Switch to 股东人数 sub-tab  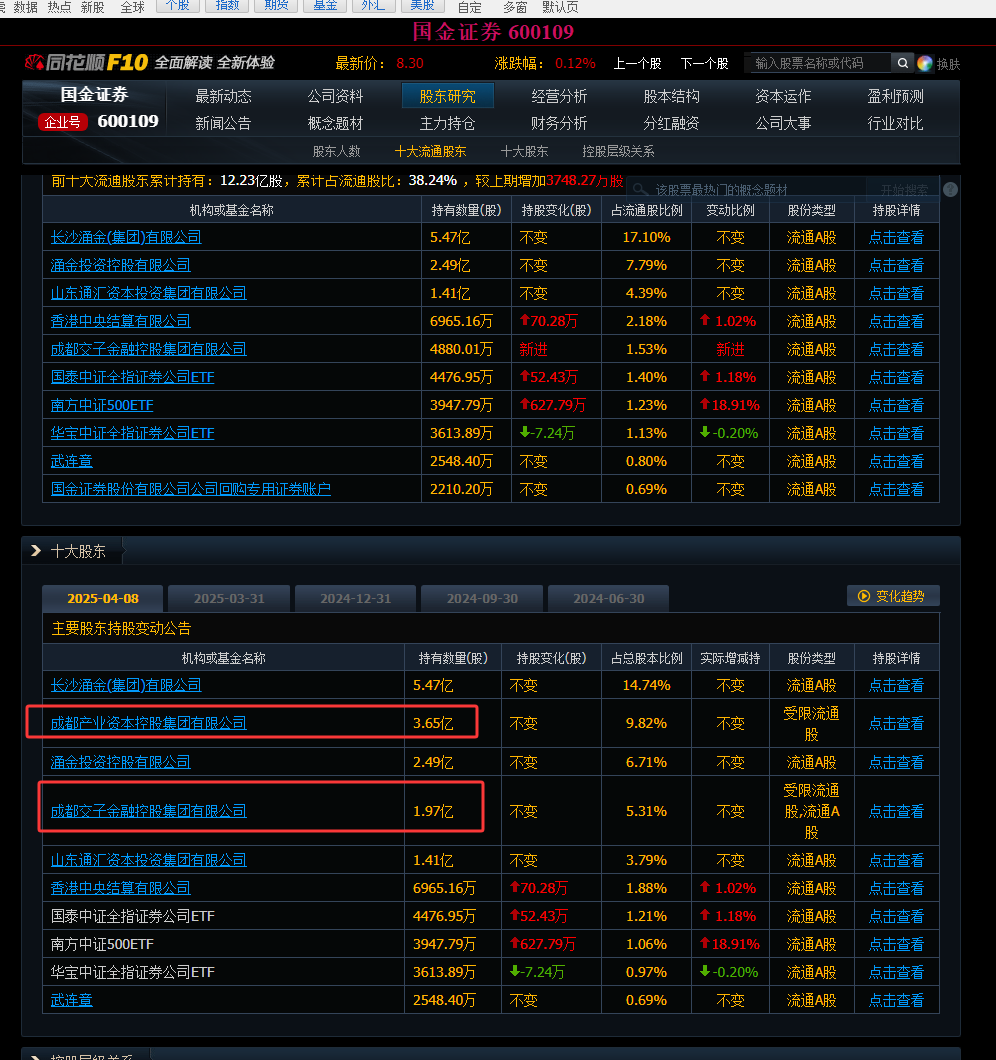(337, 151)
